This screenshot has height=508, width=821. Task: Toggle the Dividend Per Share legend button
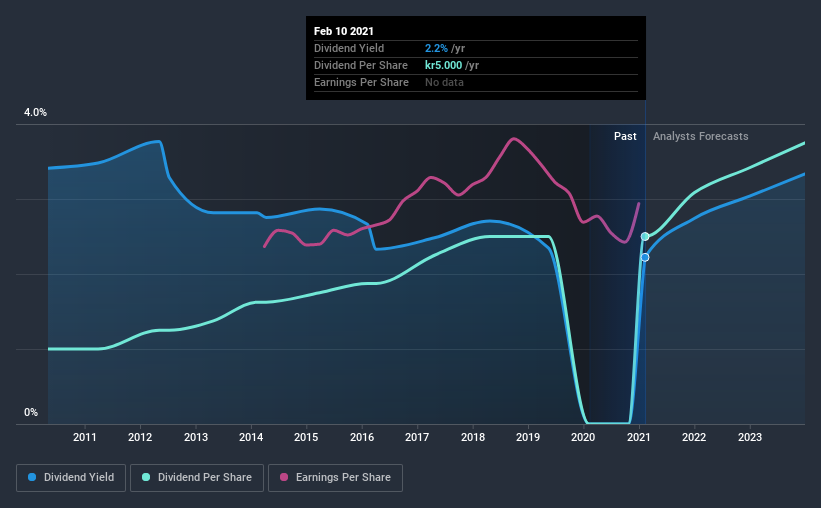tap(197, 478)
